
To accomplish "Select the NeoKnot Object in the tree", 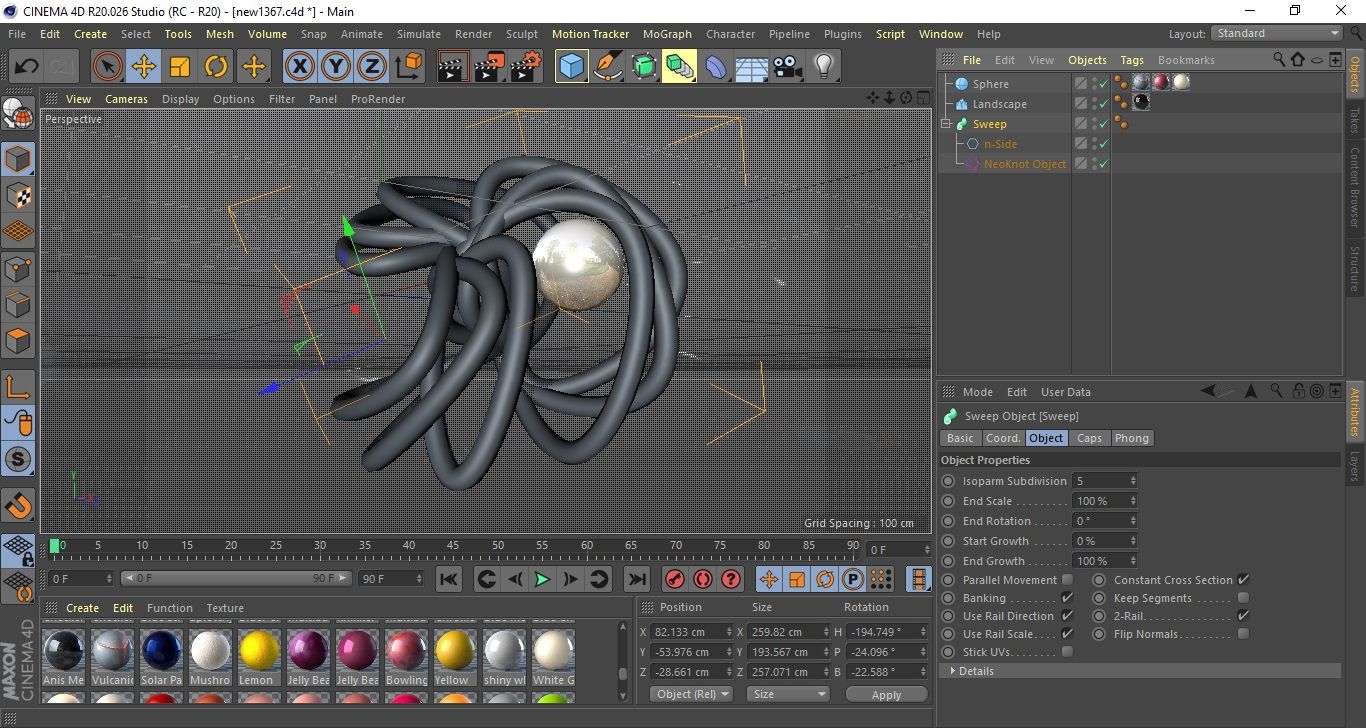I will pos(1024,164).
